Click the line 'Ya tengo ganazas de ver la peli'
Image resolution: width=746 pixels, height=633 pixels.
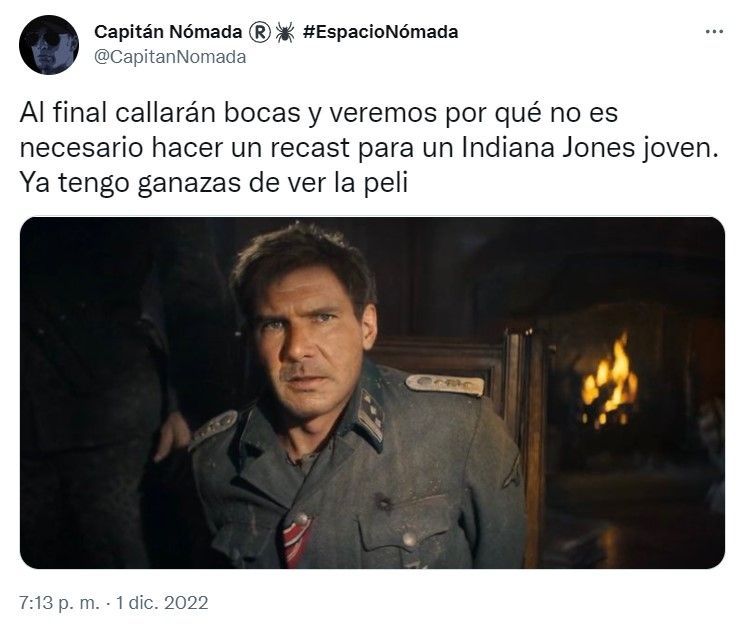click(214, 183)
